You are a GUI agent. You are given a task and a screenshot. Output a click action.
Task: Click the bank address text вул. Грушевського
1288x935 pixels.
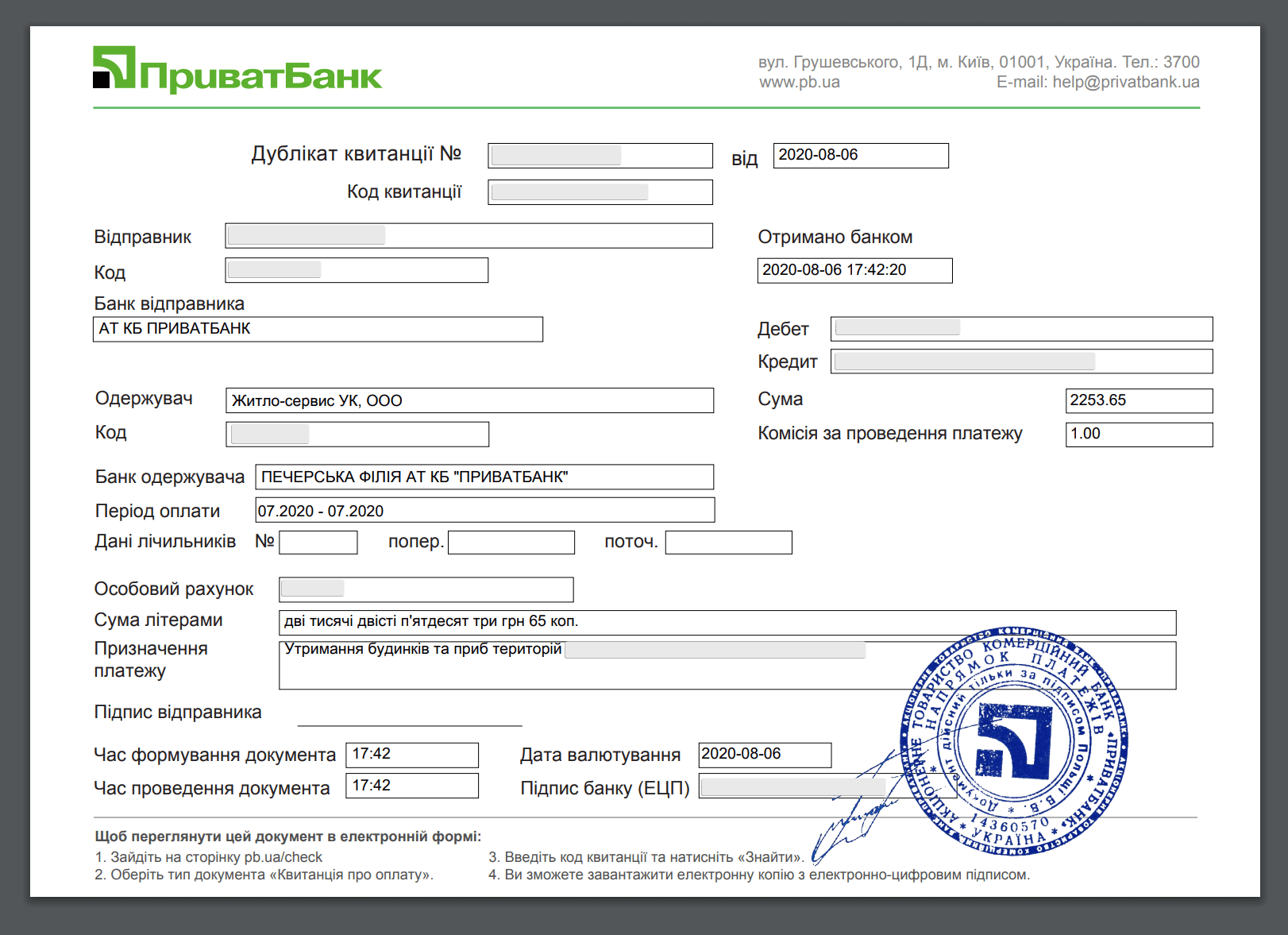coord(978,62)
